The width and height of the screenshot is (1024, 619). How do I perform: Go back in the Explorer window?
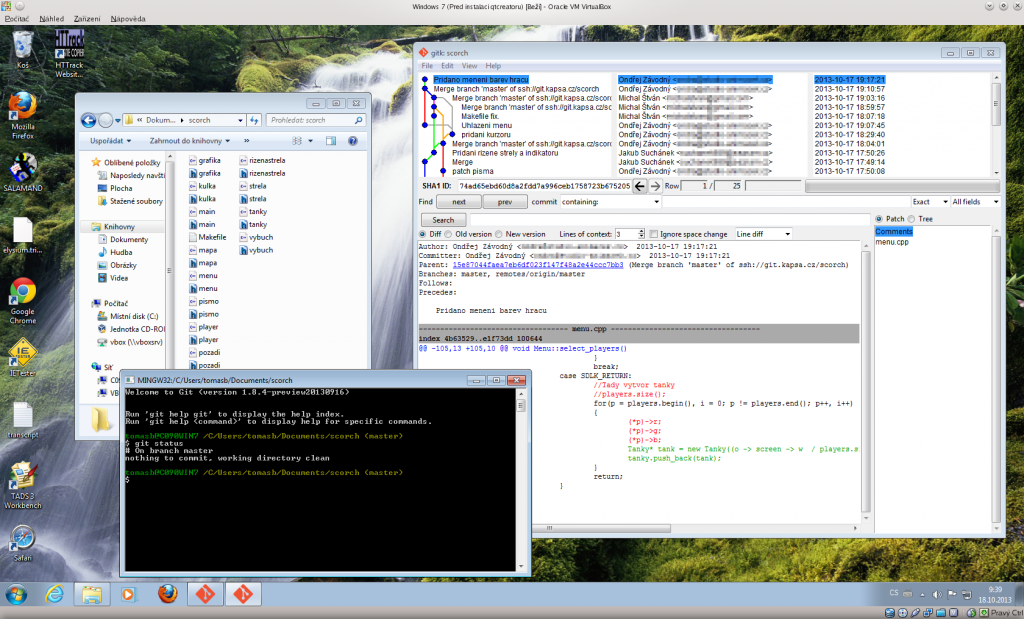(x=88, y=120)
